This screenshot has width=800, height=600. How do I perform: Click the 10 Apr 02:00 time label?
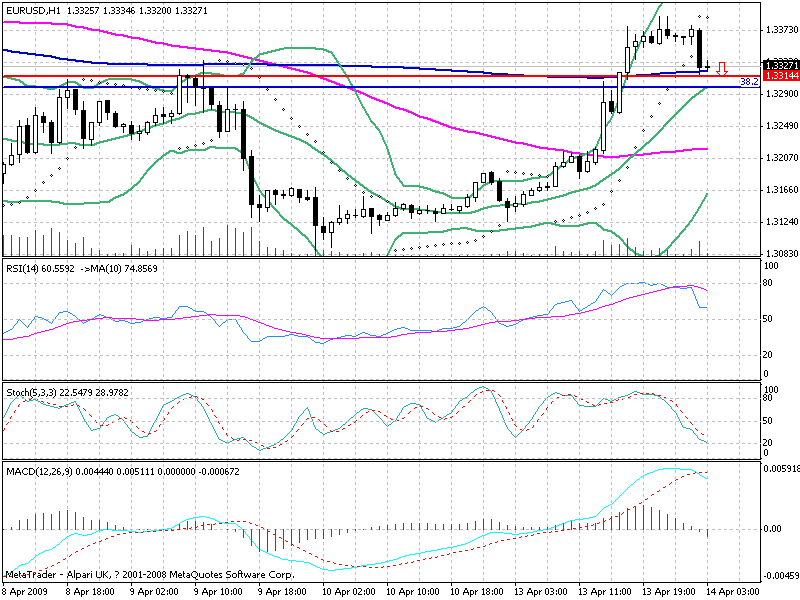349,591
